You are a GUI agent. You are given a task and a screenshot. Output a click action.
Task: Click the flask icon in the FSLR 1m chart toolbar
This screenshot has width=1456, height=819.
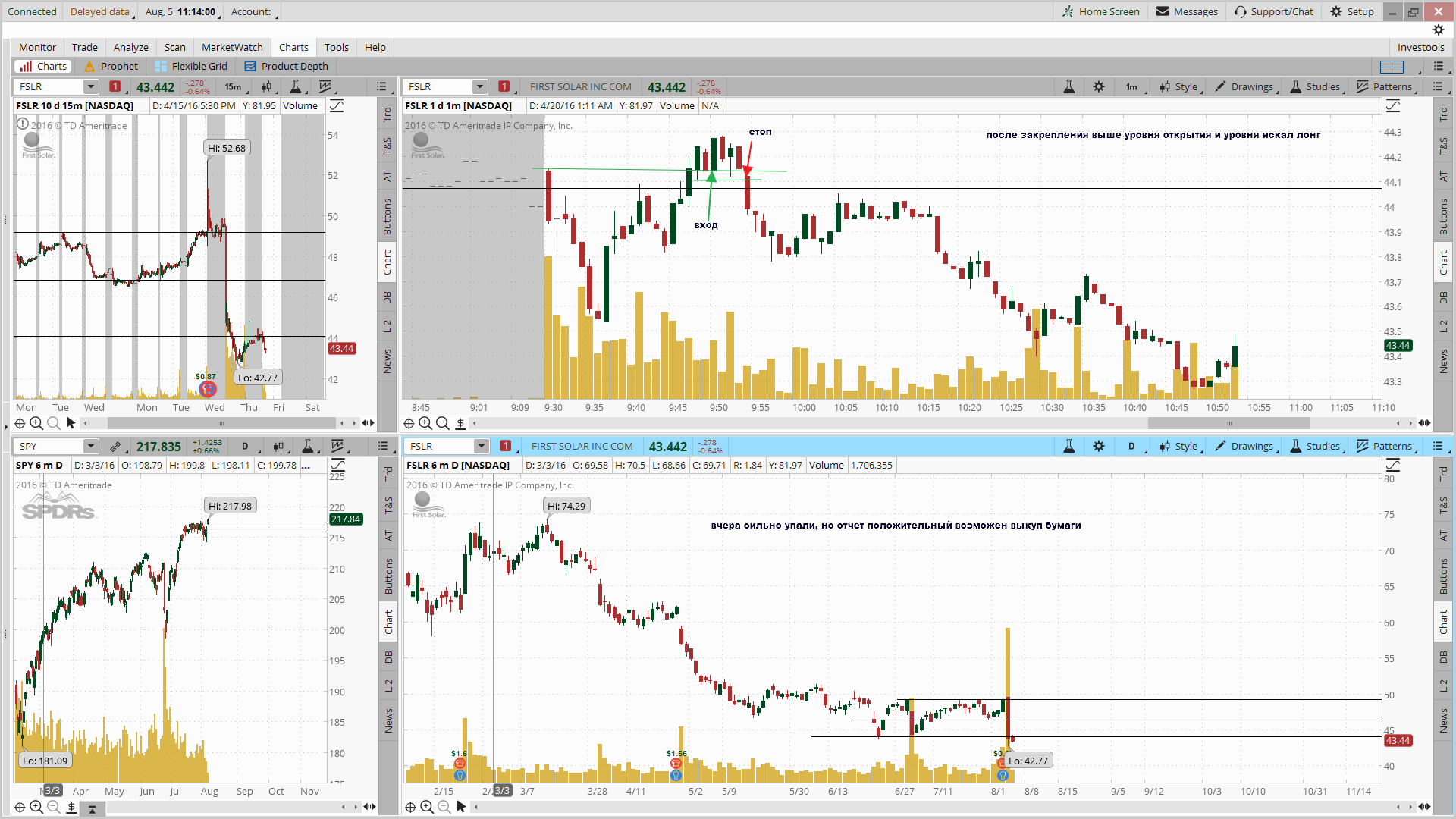pyautogui.click(x=1069, y=86)
